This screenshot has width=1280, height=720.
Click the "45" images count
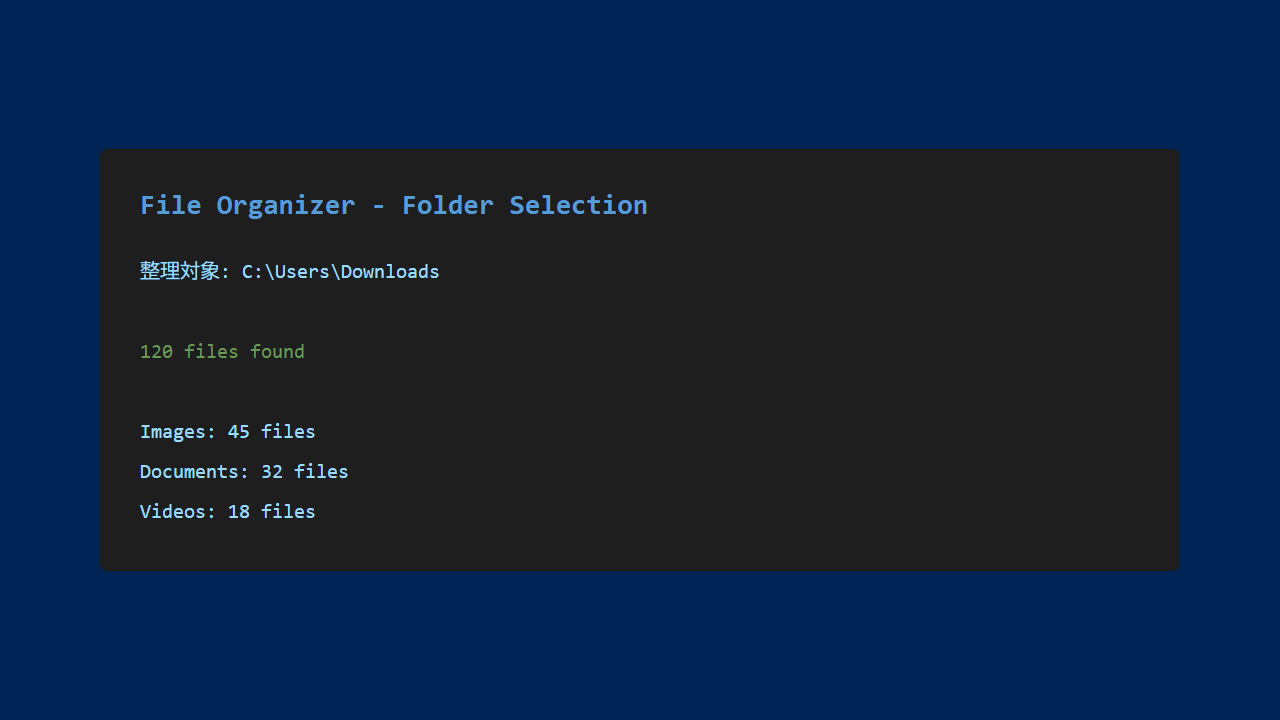[x=238, y=432]
